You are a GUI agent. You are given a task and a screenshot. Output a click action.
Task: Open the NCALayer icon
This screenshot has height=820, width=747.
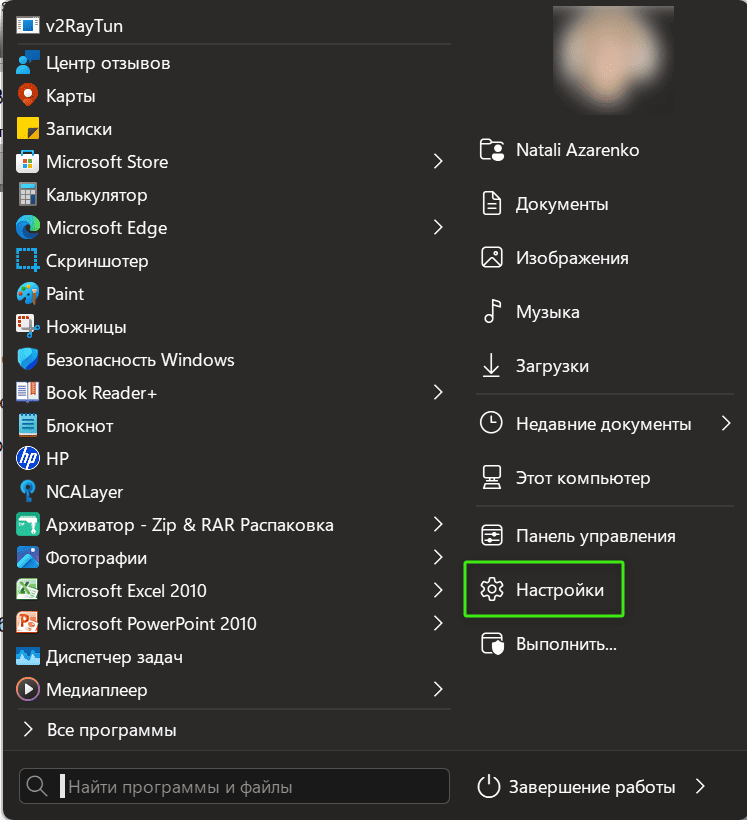[x=28, y=491]
